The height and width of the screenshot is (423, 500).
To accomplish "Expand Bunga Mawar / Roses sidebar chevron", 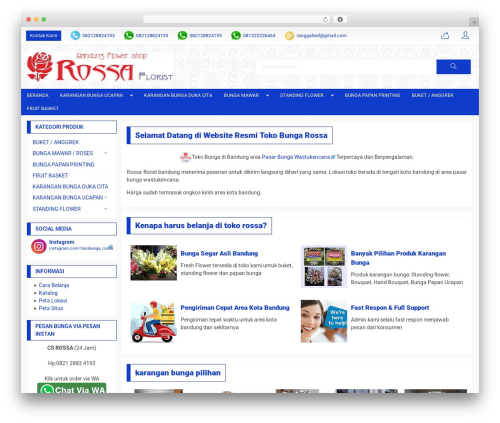I will [106, 153].
